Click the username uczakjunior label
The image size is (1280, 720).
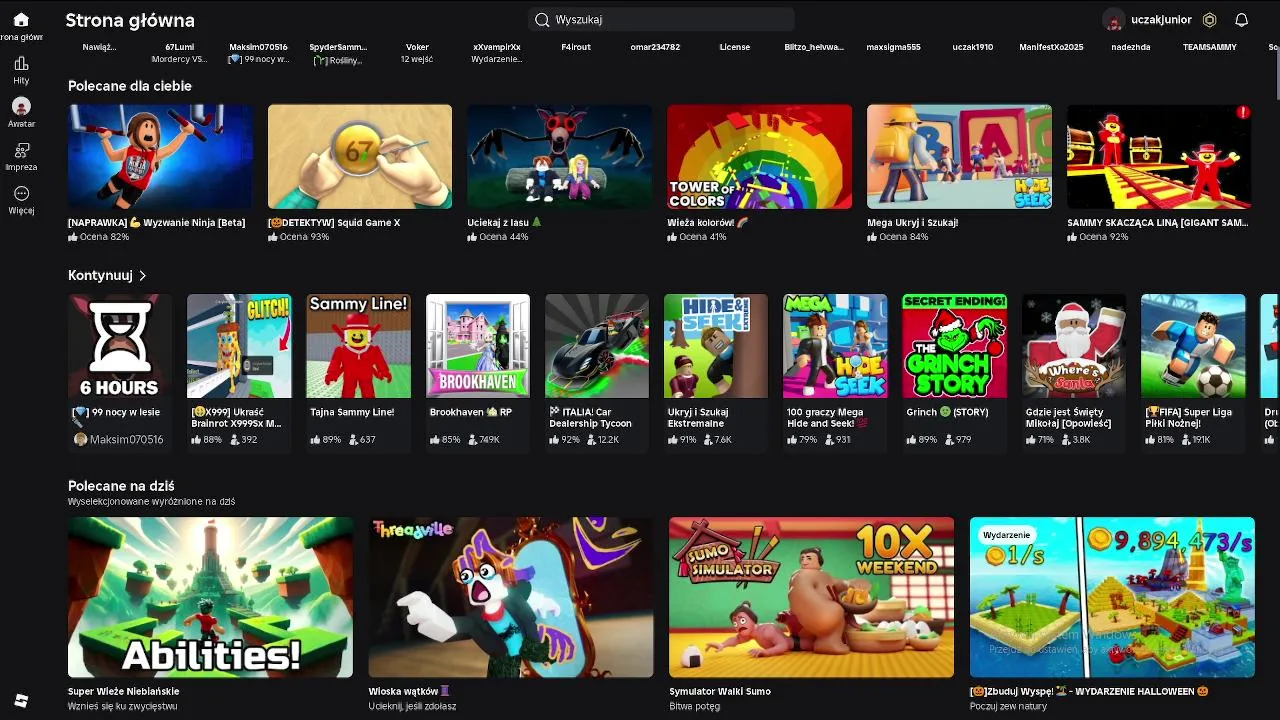[x=1161, y=20]
